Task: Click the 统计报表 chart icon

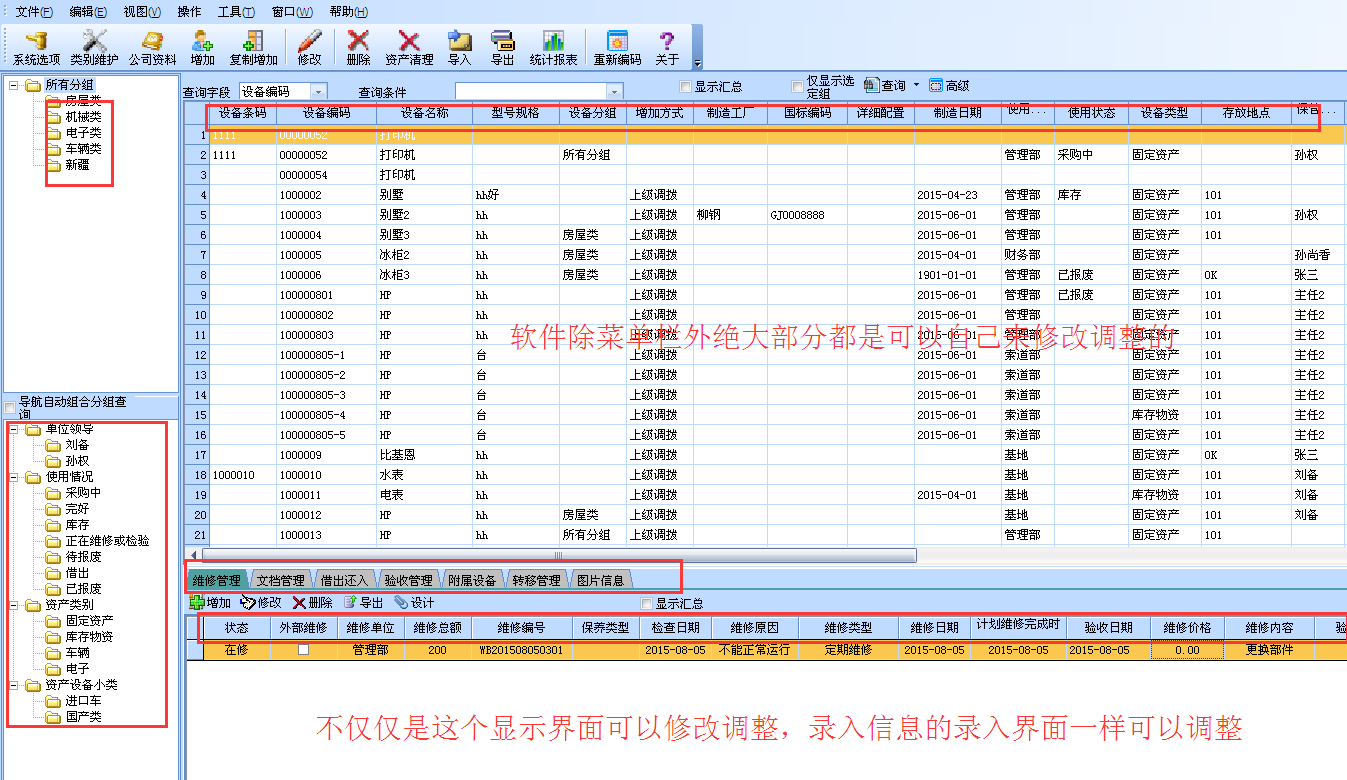Action: 553,47
